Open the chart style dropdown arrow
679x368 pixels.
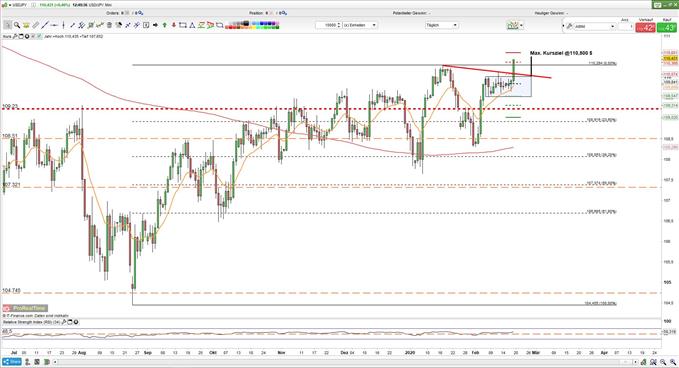pyautogui.click(x=521, y=26)
